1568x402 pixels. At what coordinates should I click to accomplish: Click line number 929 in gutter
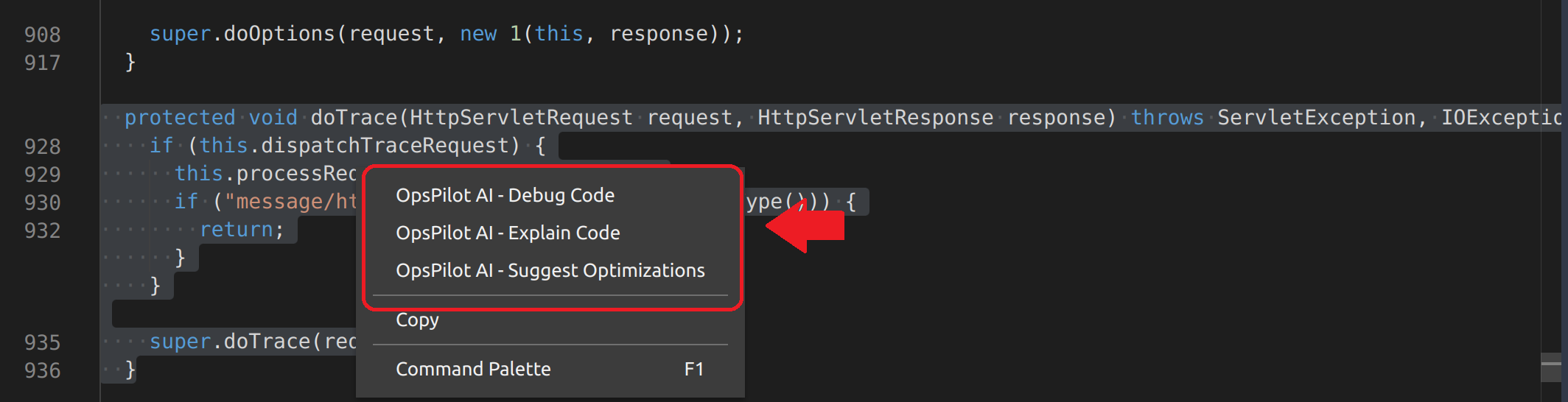tap(42, 174)
